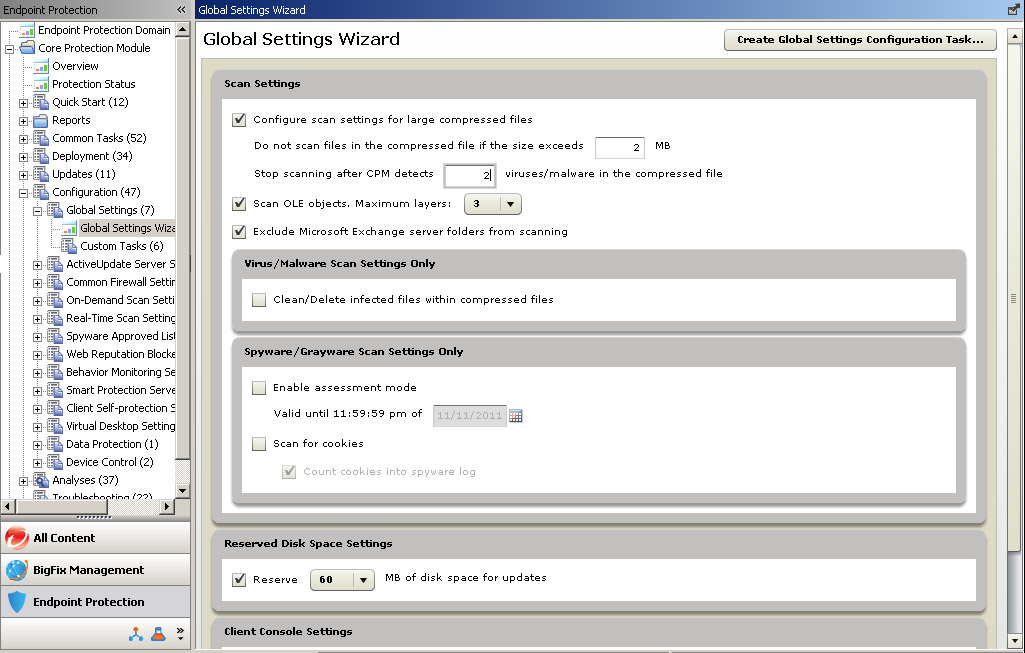Click the Custom Tasks list icon
Viewport: 1025px width, 653px height.
(x=69, y=246)
